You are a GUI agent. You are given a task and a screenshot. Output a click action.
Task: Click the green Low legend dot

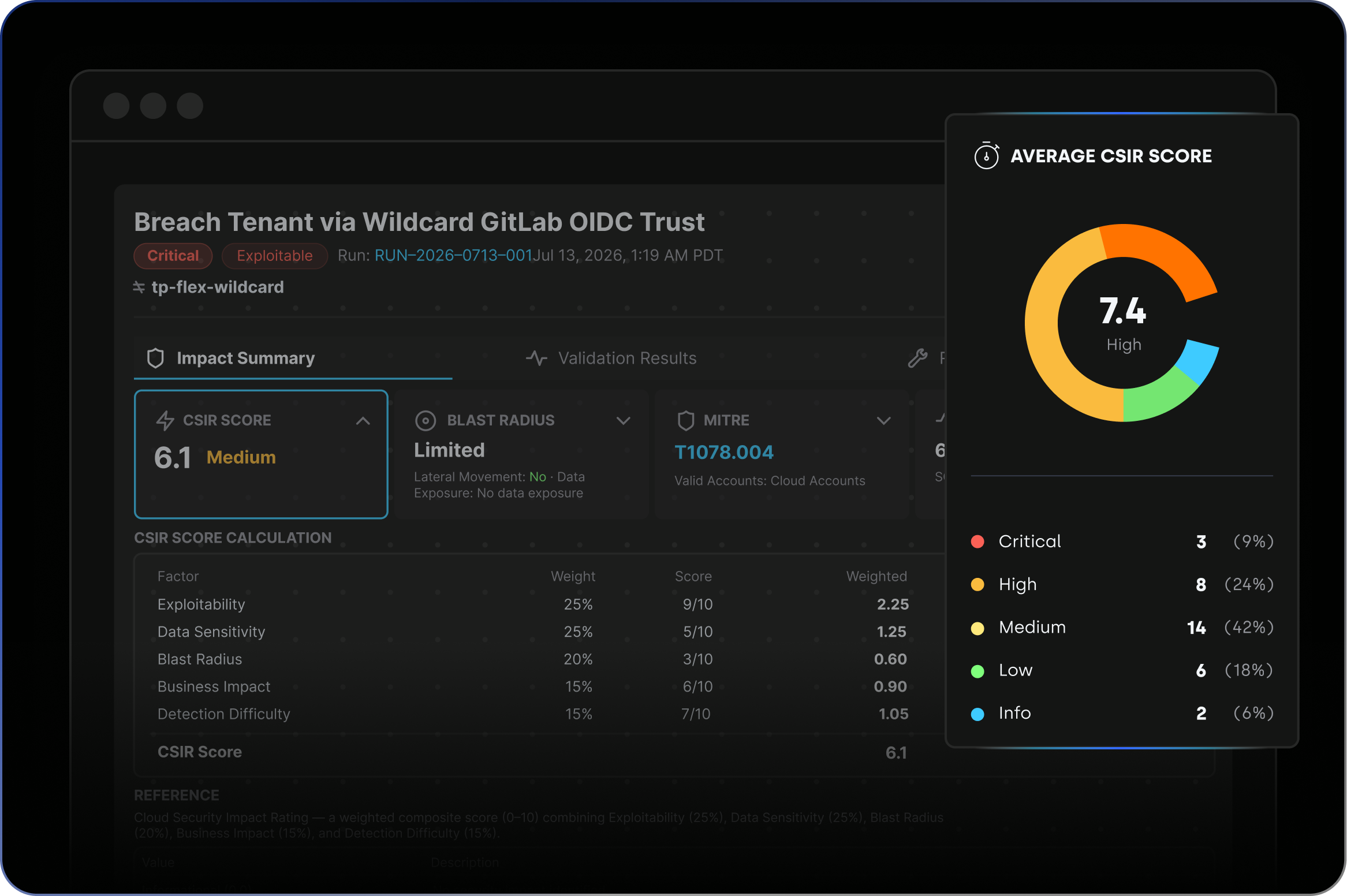click(x=977, y=671)
